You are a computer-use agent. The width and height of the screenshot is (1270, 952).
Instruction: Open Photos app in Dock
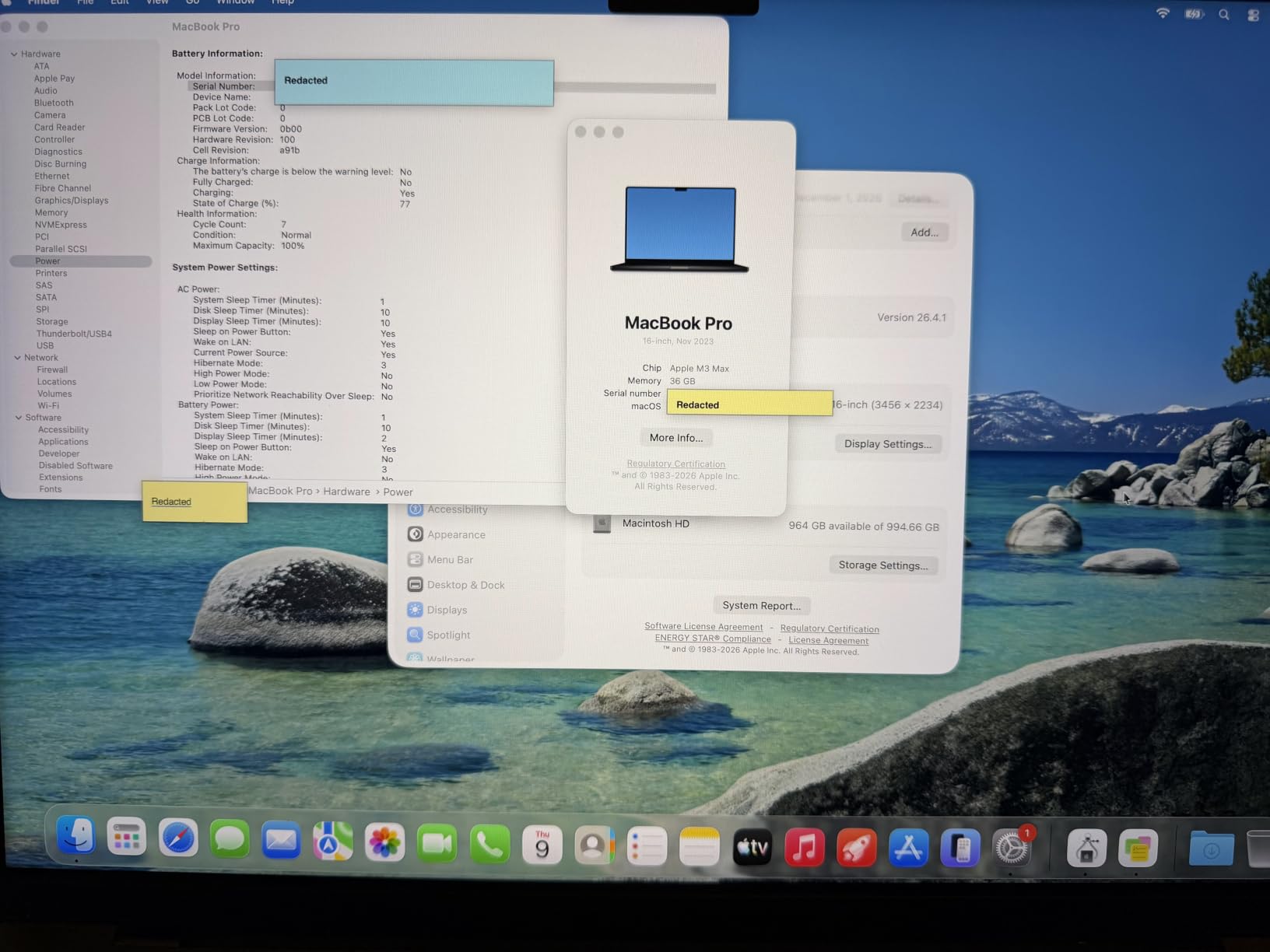pos(384,842)
